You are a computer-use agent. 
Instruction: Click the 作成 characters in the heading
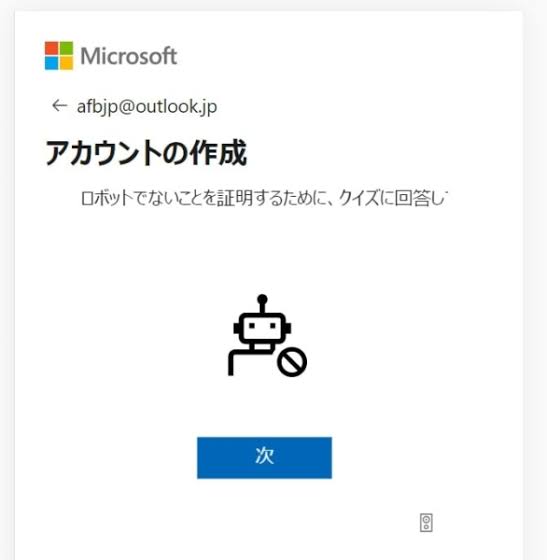219,153
